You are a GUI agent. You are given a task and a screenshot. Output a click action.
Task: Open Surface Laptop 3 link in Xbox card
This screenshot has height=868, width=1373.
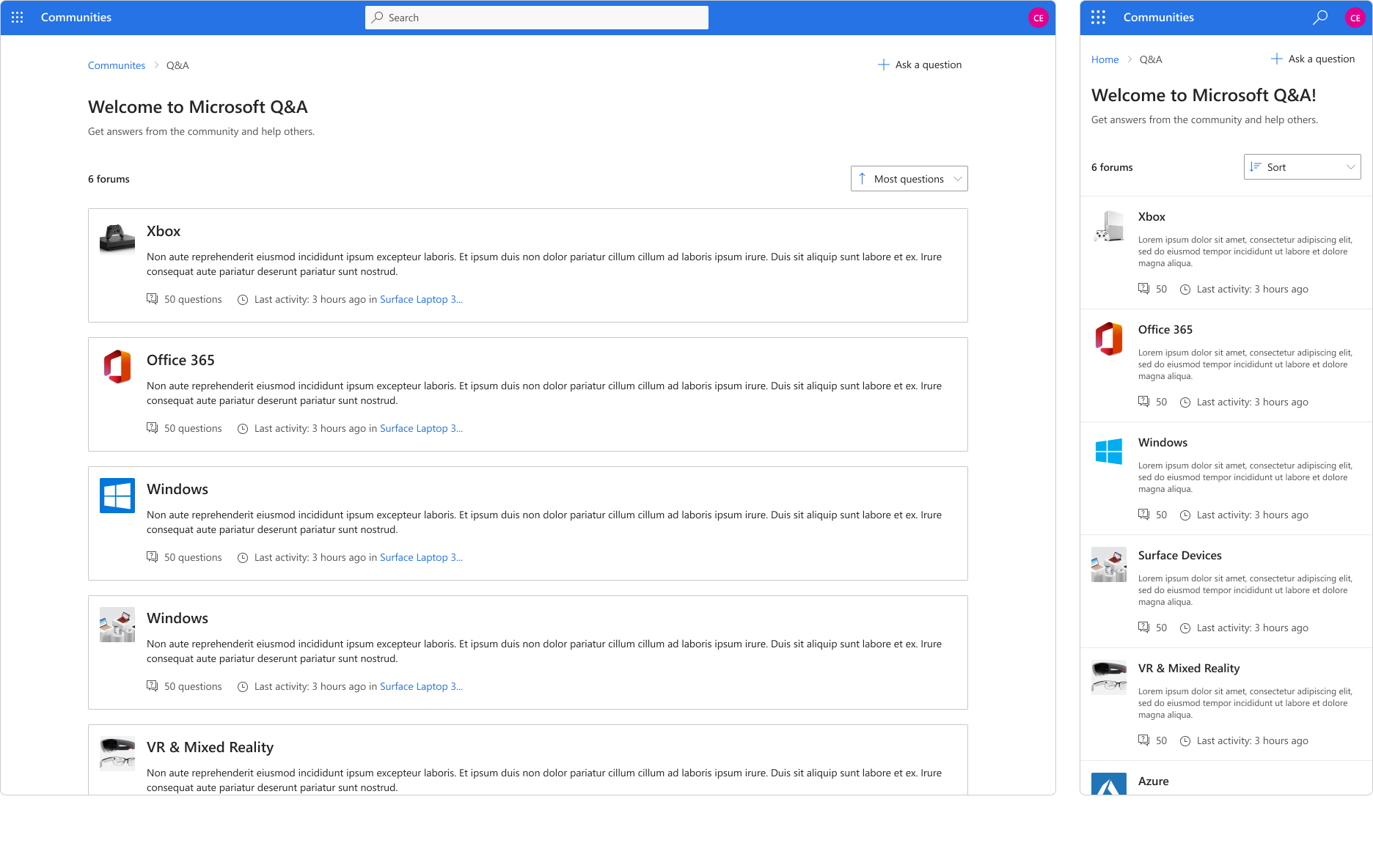pos(421,299)
